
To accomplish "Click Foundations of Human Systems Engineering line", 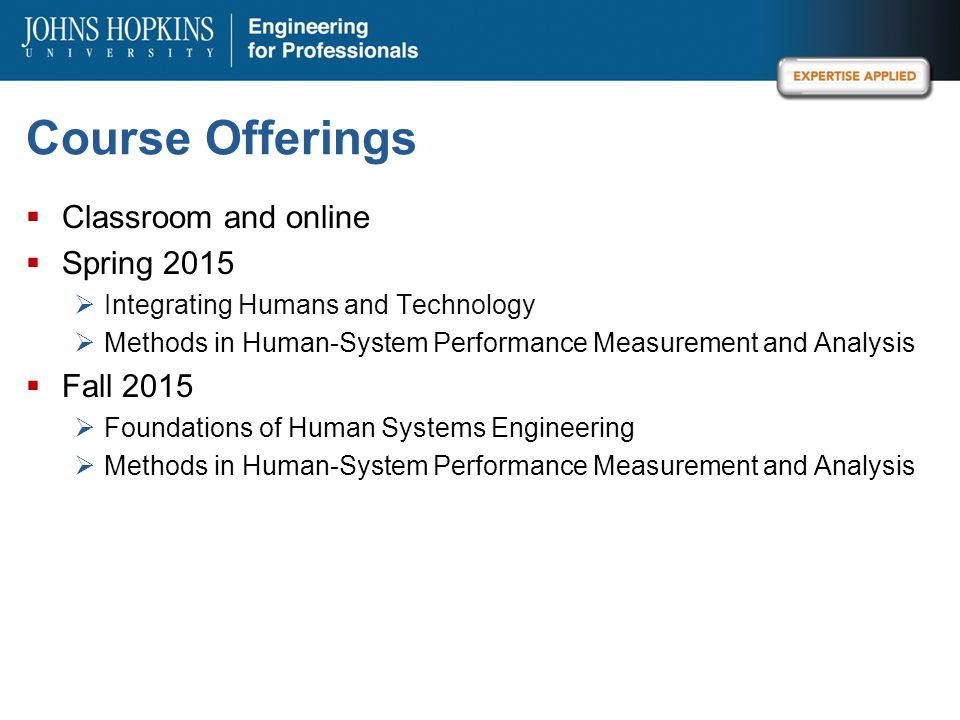I will click(369, 428).
